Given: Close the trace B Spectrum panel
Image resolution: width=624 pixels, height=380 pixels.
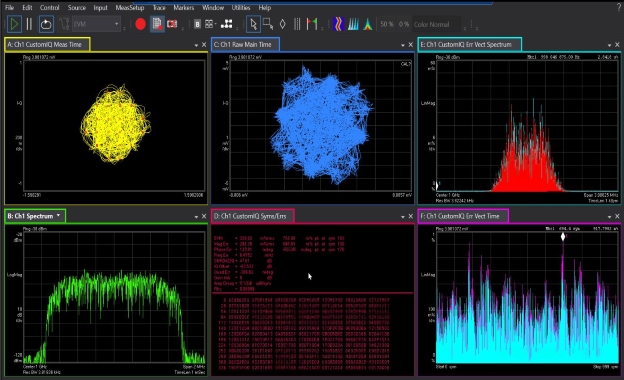Looking at the screenshot, I should tap(204, 216).
